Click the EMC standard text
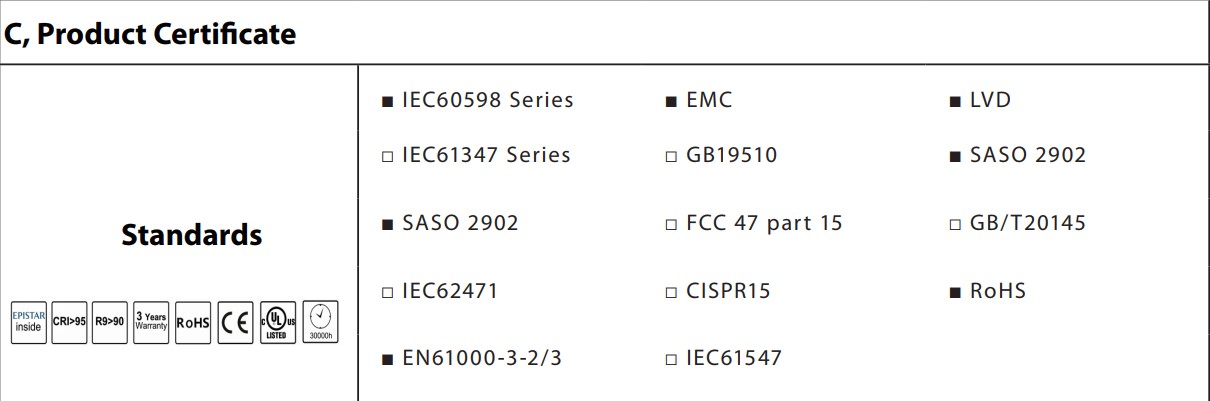 (x=709, y=100)
